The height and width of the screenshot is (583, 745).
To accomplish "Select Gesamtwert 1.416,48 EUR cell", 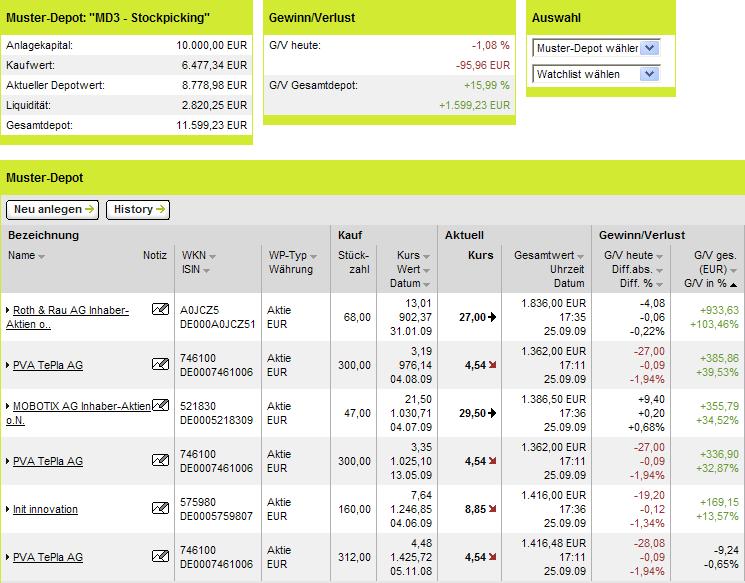I will tap(554, 543).
